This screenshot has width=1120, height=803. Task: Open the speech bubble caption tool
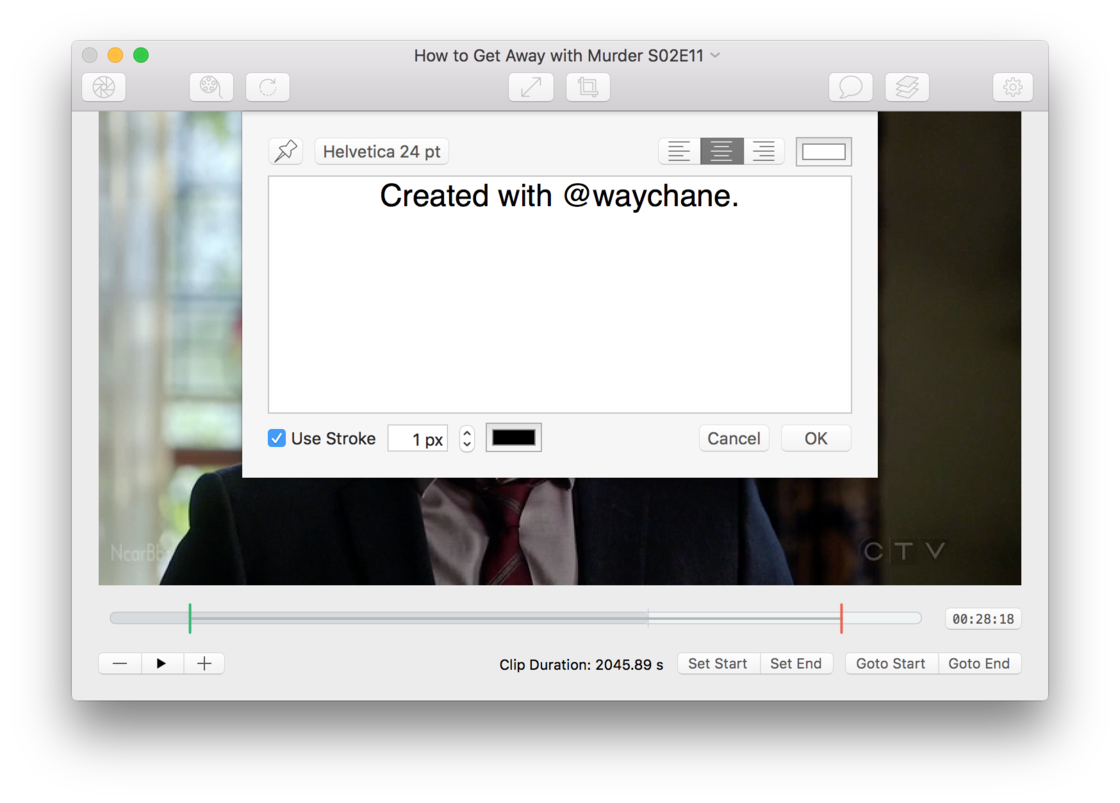point(851,87)
